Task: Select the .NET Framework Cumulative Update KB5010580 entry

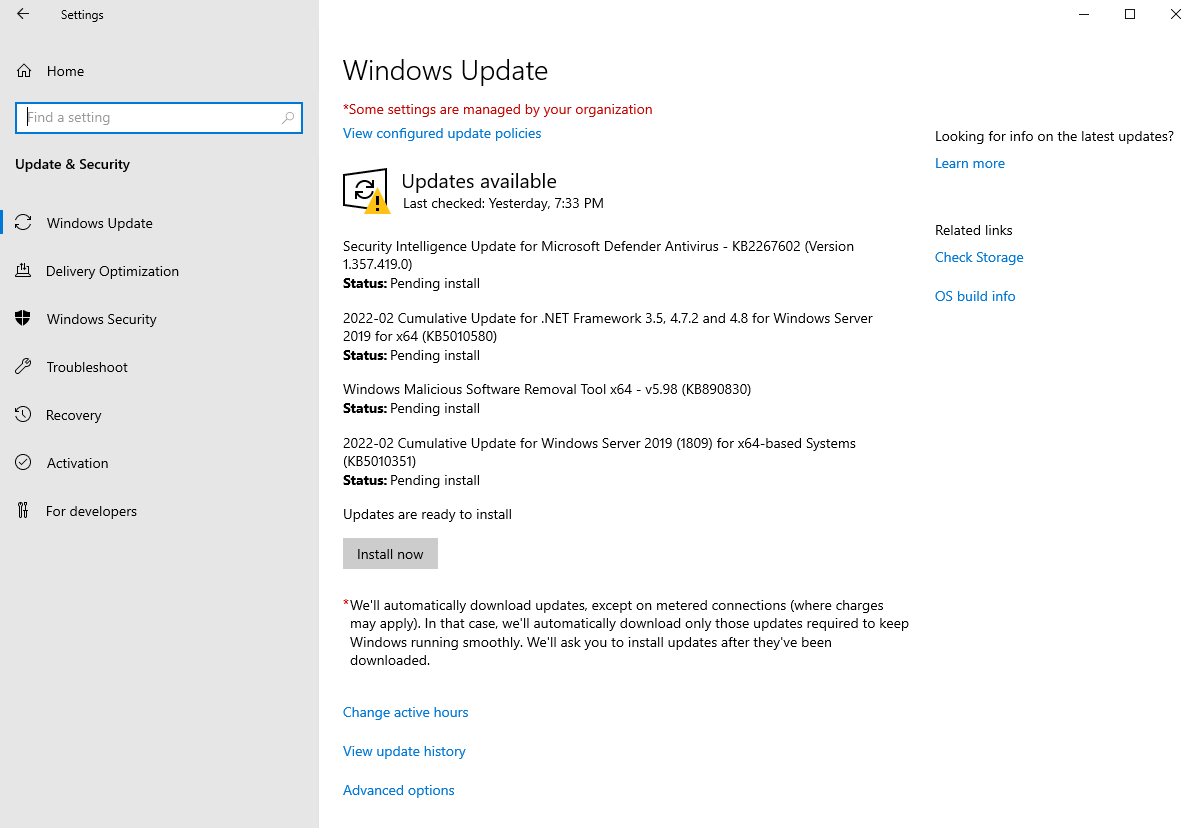Action: click(x=607, y=336)
